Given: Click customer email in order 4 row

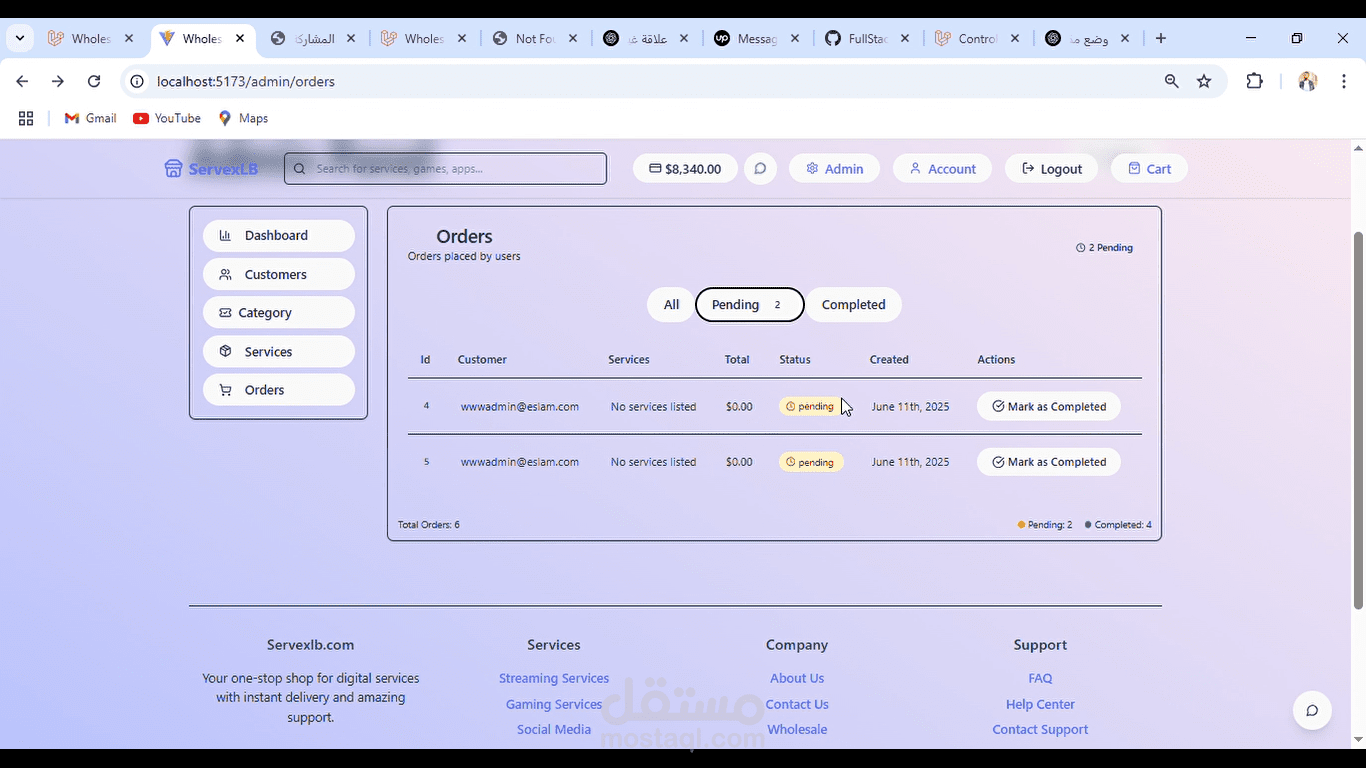Looking at the screenshot, I should coord(520,407).
